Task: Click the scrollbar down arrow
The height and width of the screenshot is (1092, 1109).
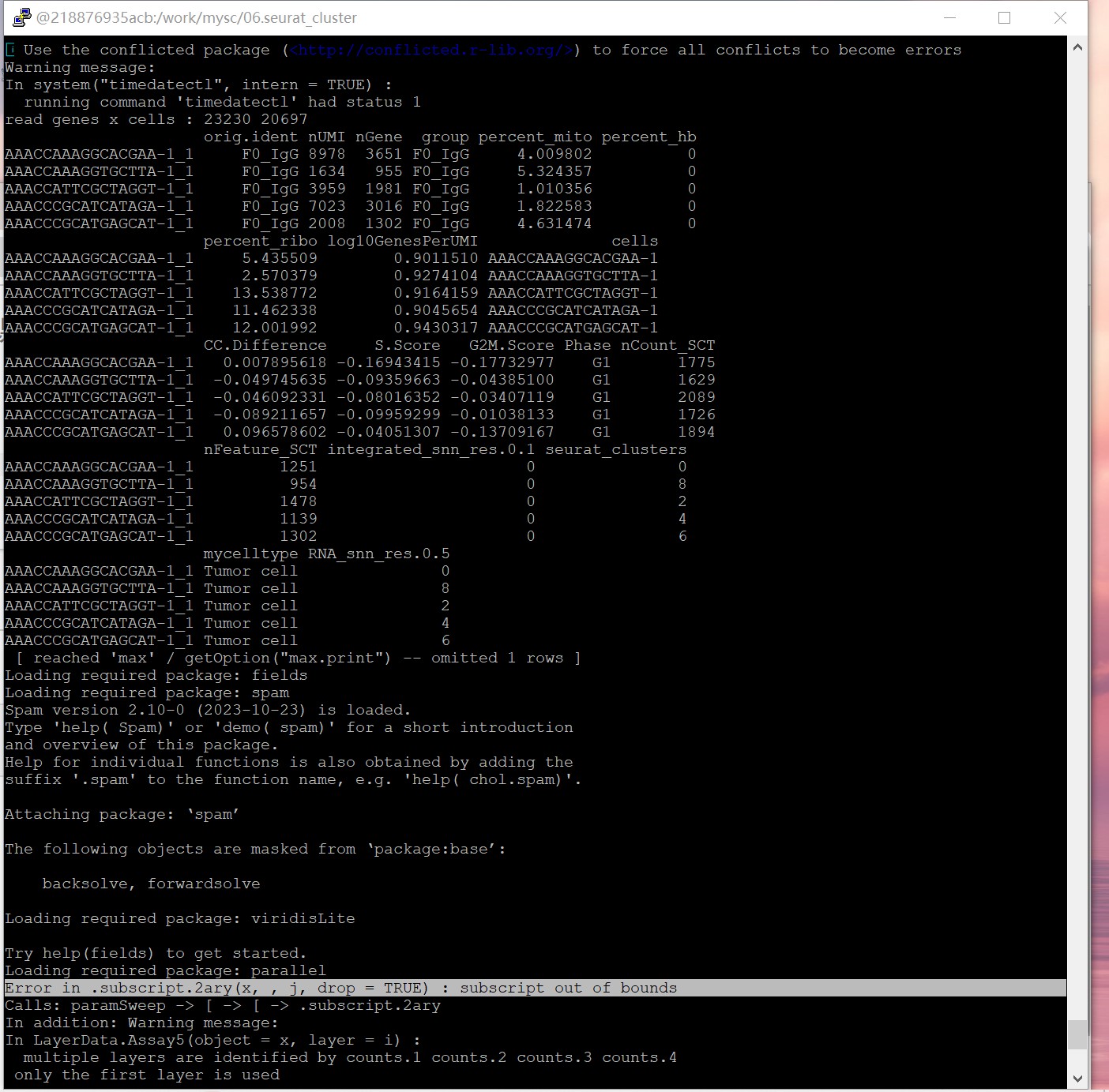Action: click(x=1077, y=1079)
